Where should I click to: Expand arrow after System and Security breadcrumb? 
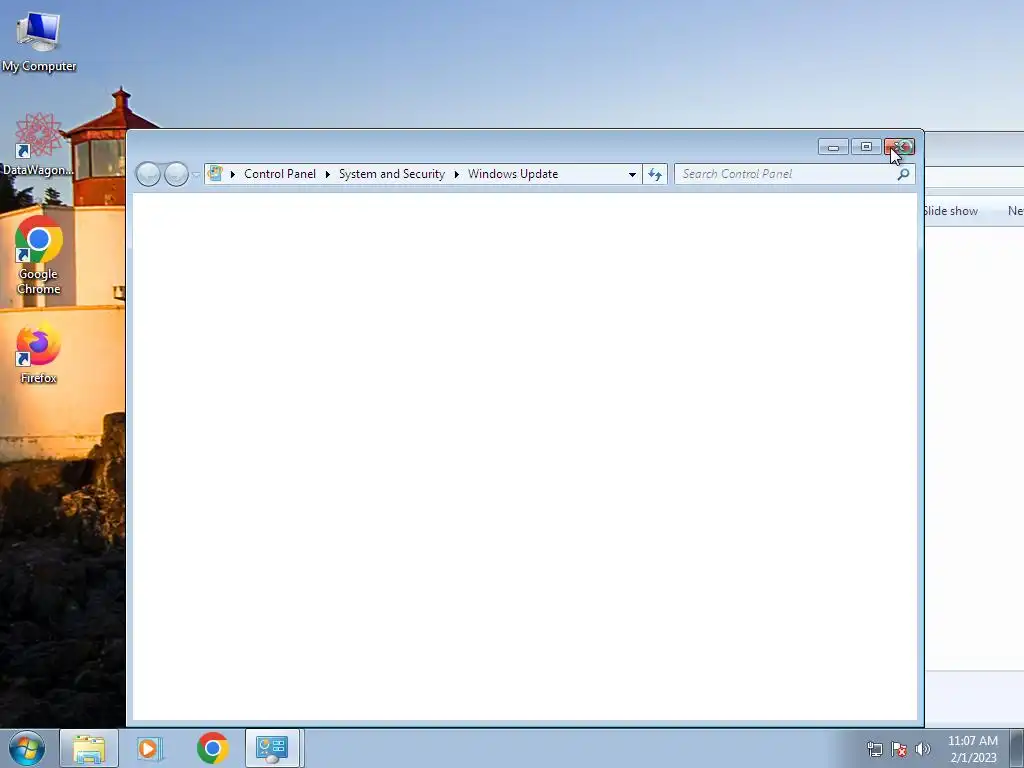pyautogui.click(x=456, y=174)
